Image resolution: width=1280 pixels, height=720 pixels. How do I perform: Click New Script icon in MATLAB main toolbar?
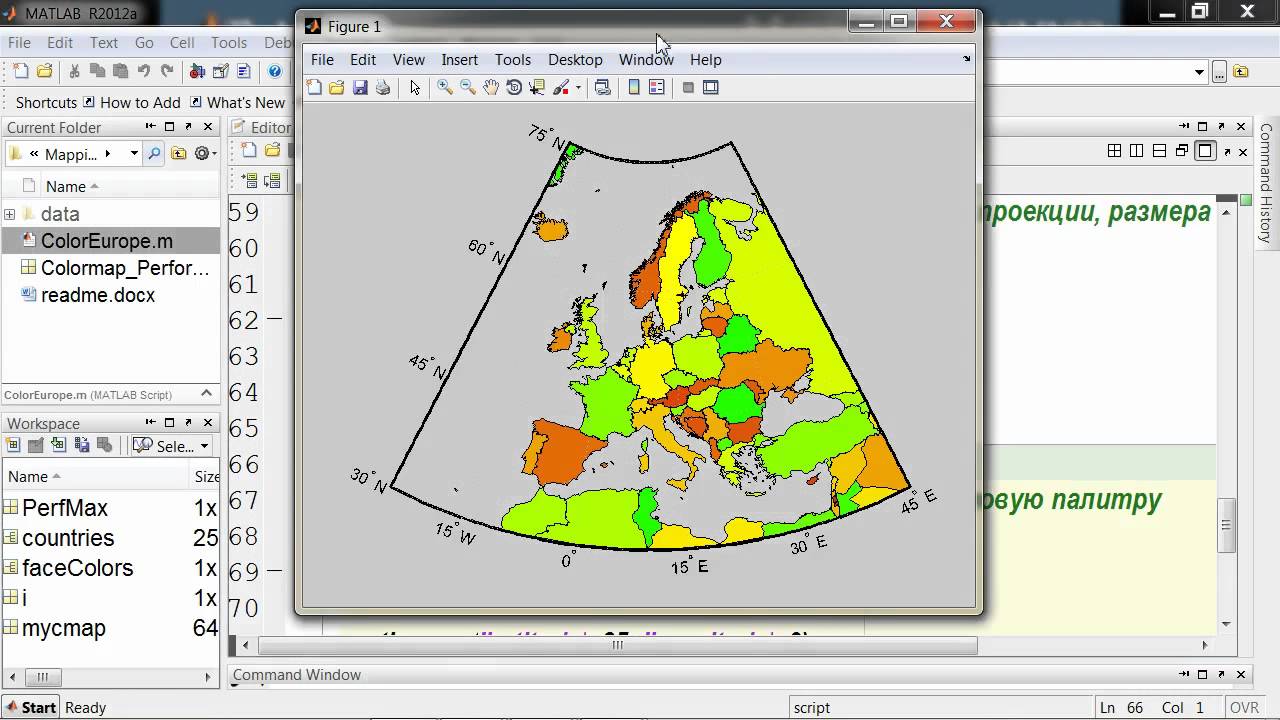[x=21, y=71]
